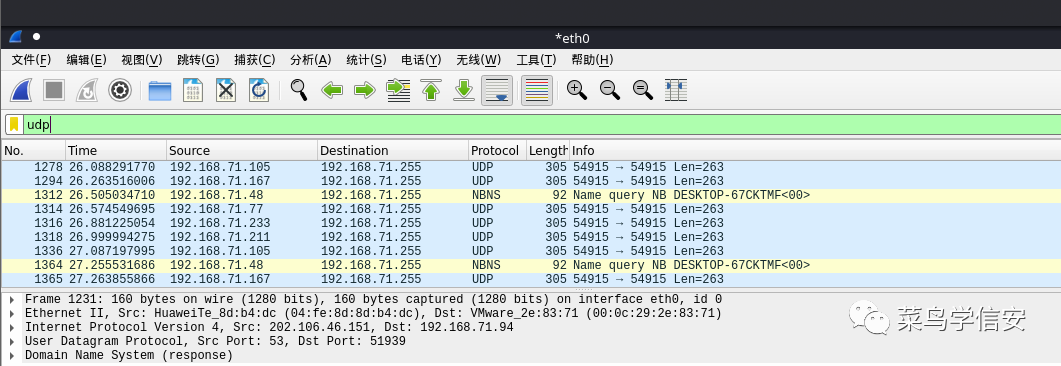Expand the Frame 1231 details
Viewport: 1061px width, 366px height.
(12, 299)
